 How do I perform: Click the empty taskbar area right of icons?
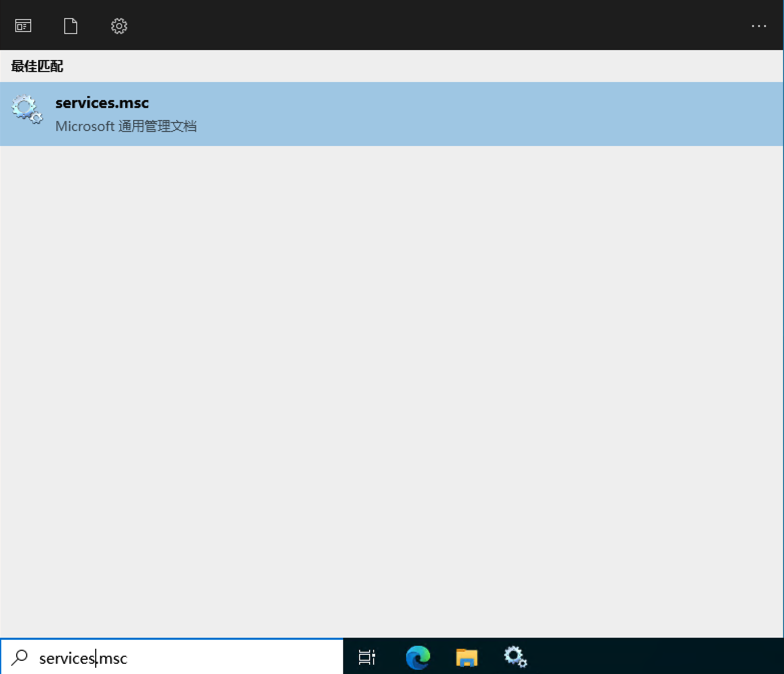(660, 657)
